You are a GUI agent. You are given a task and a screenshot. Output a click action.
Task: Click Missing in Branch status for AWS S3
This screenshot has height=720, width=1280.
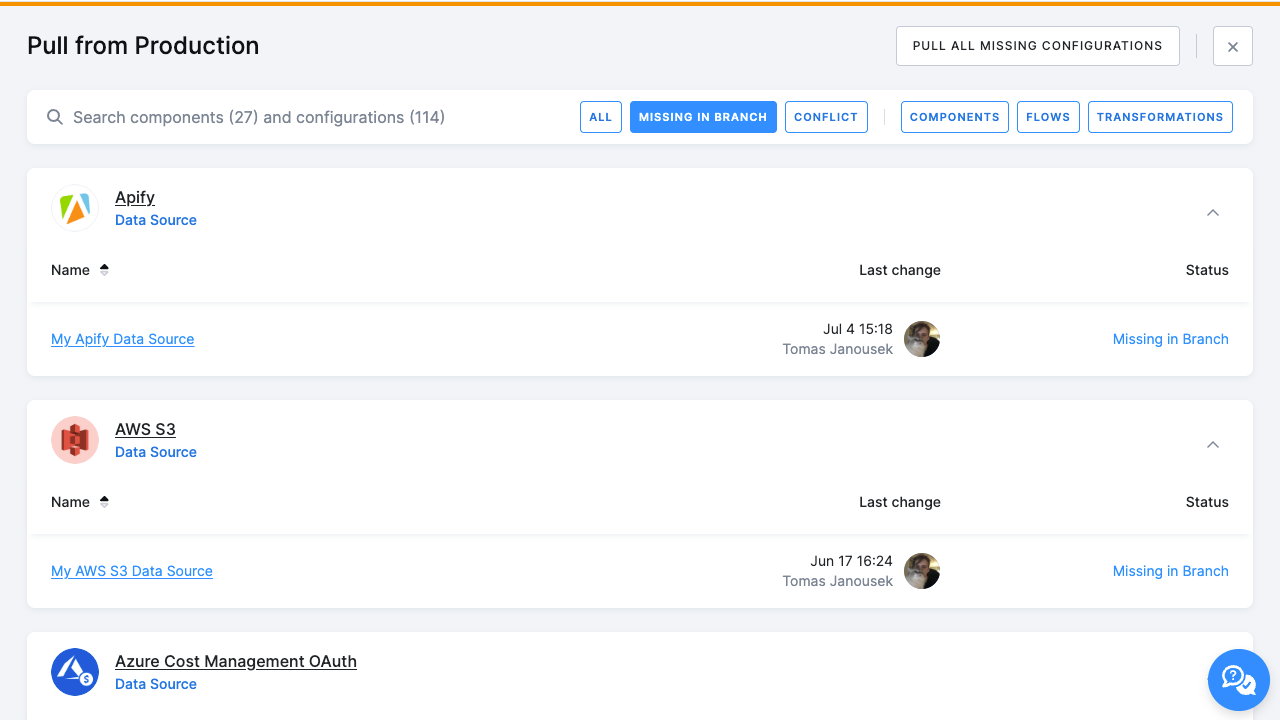point(1171,571)
